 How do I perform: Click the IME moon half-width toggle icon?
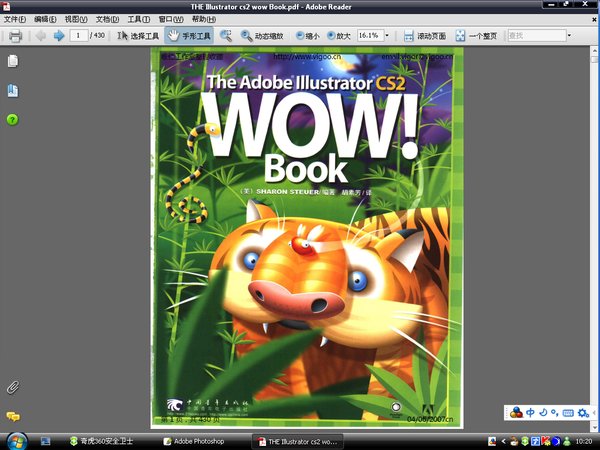pyautogui.click(x=543, y=412)
